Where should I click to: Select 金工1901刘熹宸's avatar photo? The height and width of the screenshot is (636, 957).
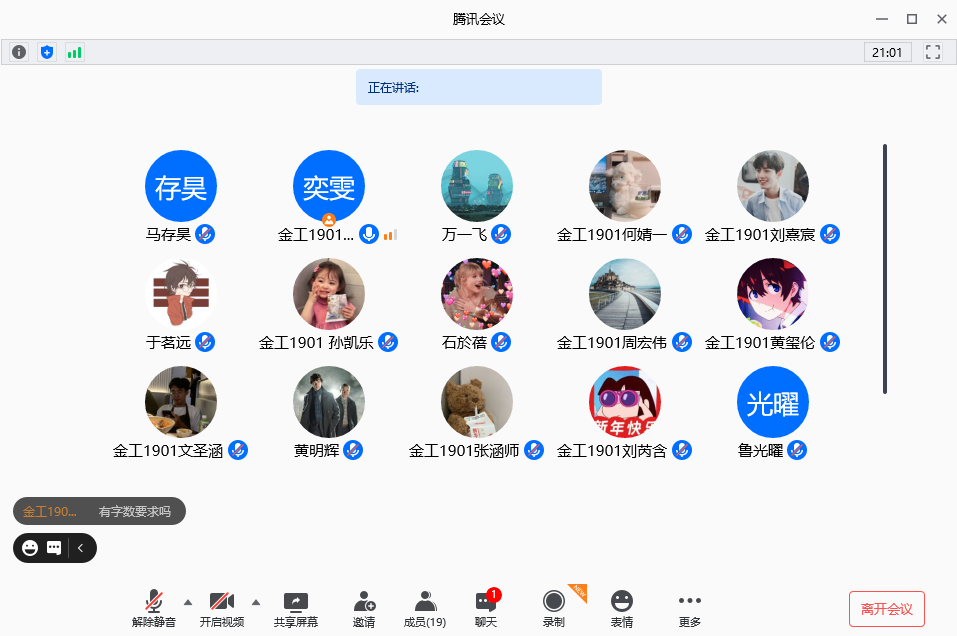tap(773, 186)
